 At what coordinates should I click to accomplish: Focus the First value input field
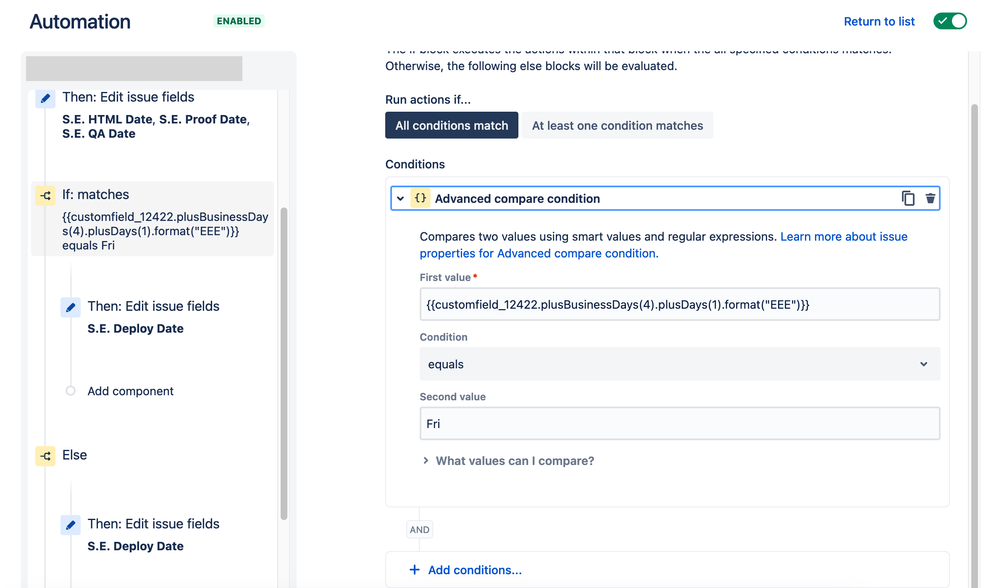680,304
